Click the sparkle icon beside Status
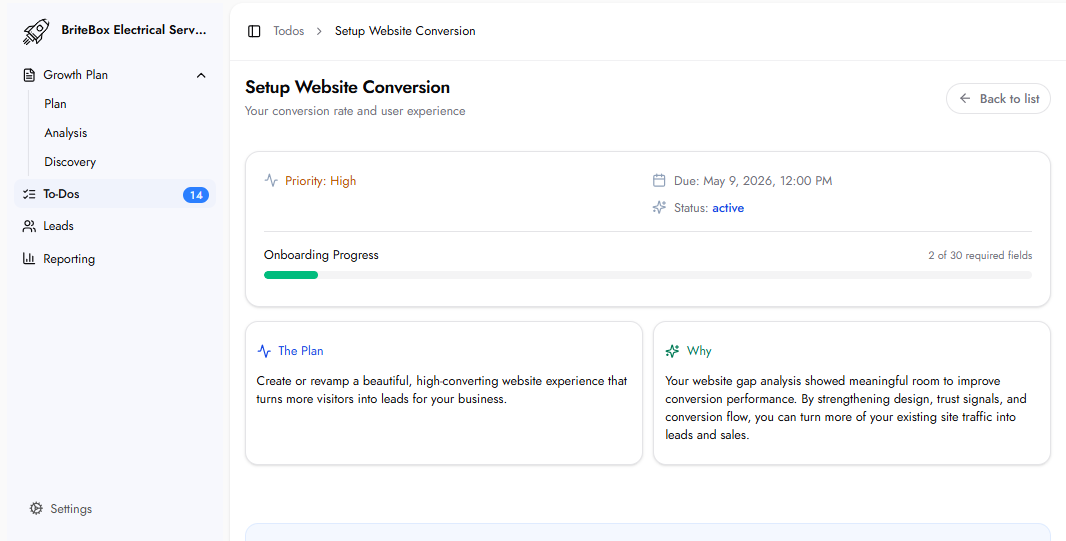Viewport: 1066px width, 541px height. tap(659, 208)
